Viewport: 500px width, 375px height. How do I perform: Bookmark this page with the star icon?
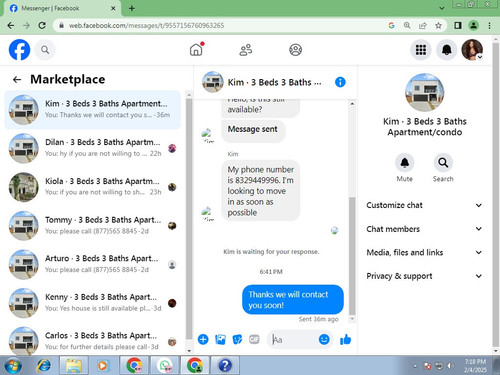pos(438,25)
